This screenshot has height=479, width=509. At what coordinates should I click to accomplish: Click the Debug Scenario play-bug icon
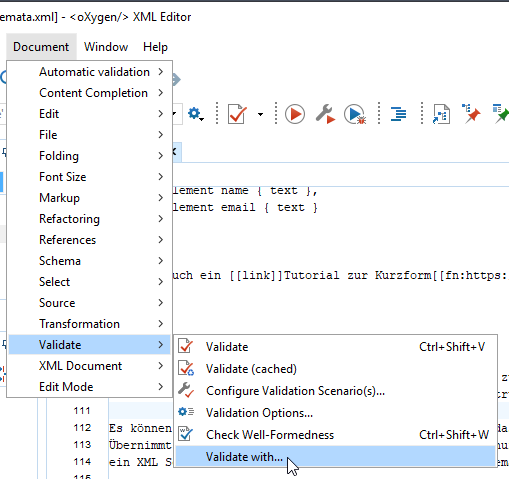tap(355, 114)
